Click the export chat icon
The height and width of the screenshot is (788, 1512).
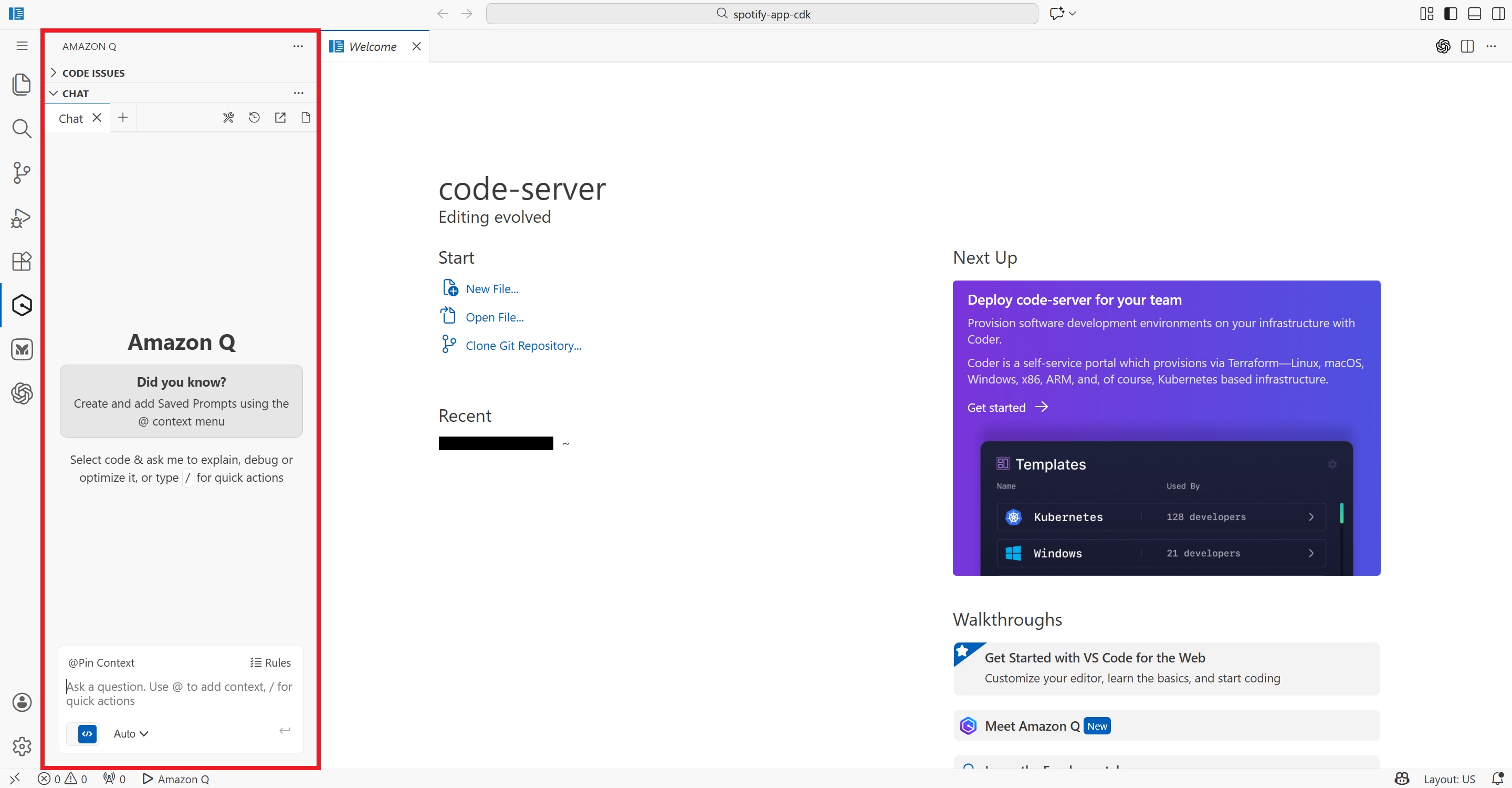[280, 118]
